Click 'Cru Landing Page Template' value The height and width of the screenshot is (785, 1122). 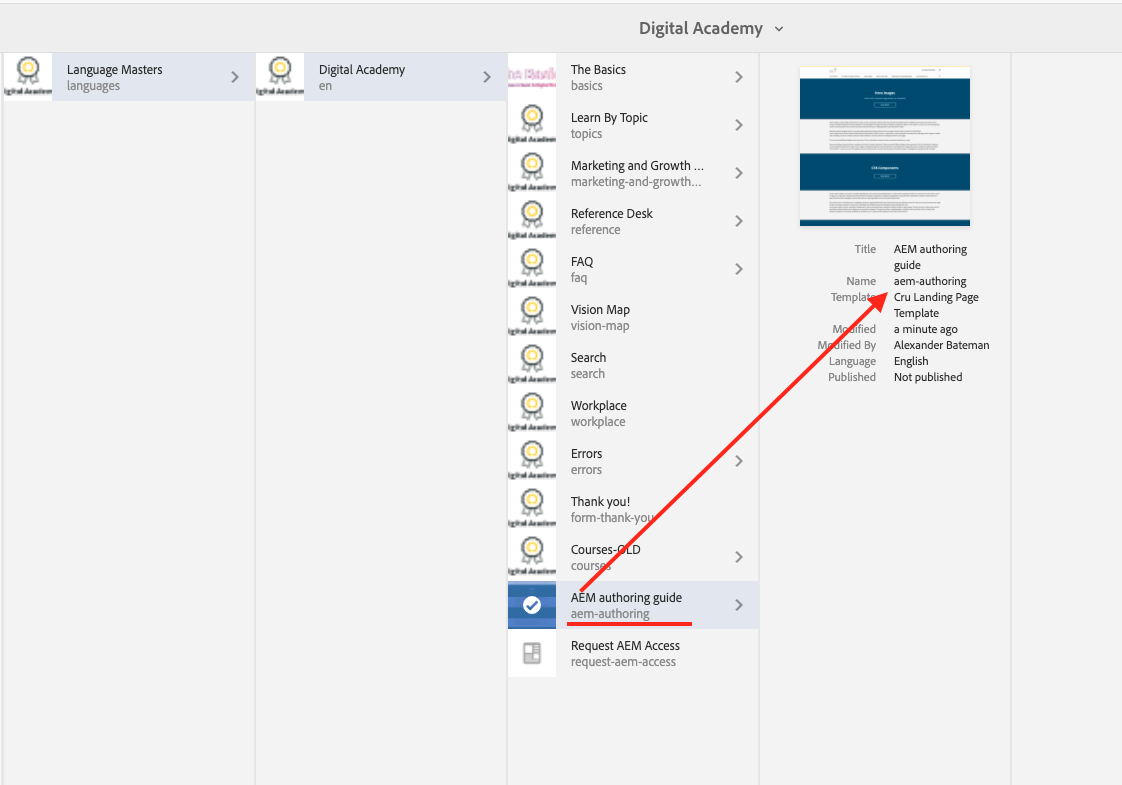pyautogui.click(x=936, y=305)
